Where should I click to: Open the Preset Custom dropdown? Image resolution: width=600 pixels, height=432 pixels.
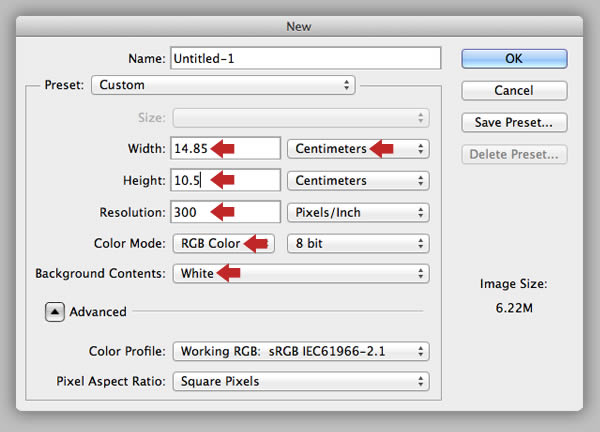pos(223,85)
